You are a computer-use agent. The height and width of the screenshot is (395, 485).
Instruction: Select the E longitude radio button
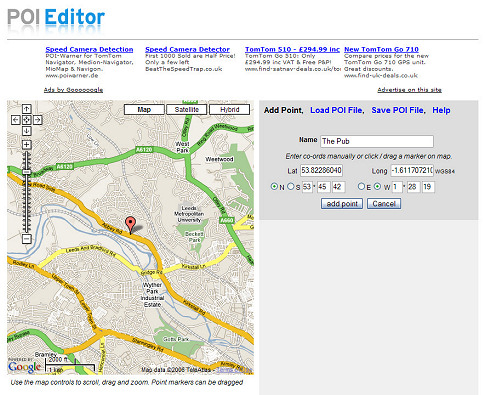(361, 186)
